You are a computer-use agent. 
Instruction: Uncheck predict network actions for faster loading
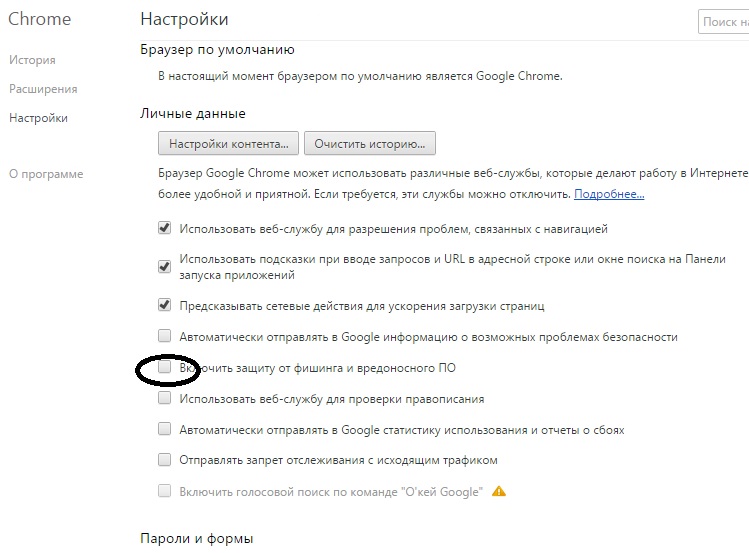(164, 305)
